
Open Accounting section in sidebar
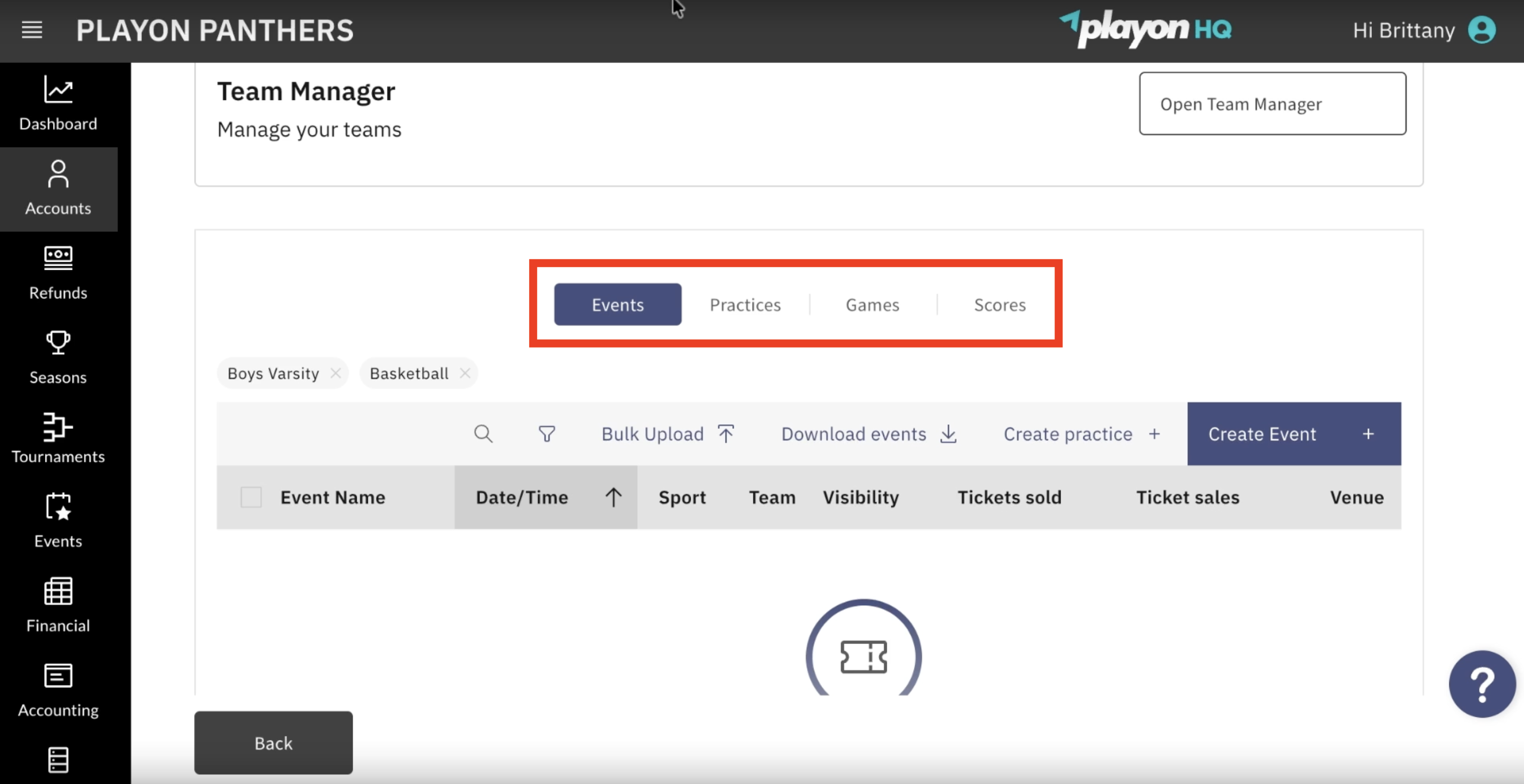[x=58, y=690]
